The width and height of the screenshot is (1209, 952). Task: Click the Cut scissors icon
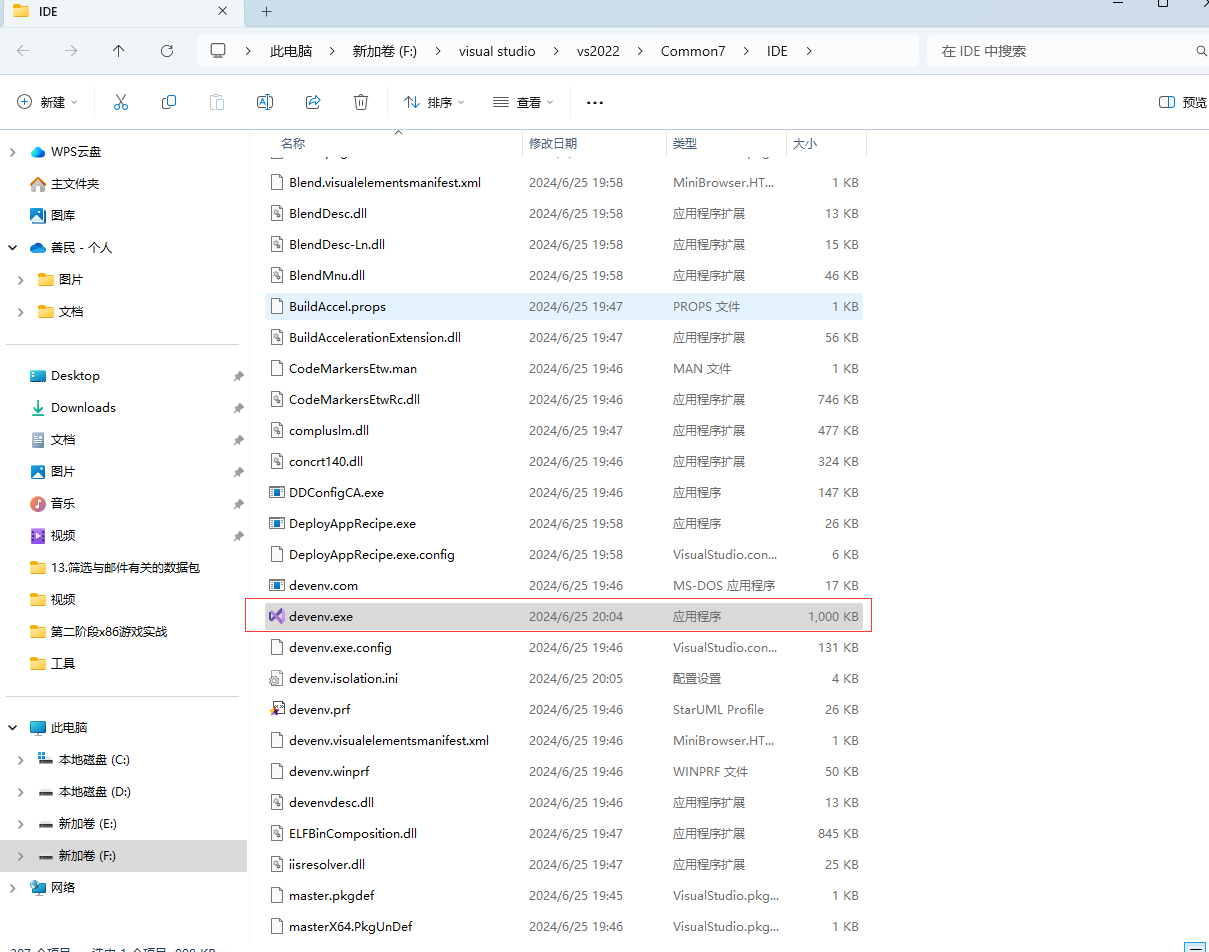coord(121,102)
